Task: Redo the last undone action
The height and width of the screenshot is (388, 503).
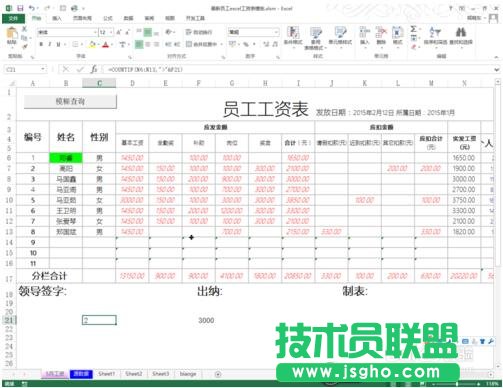Action: pyautogui.click(x=47, y=8)
